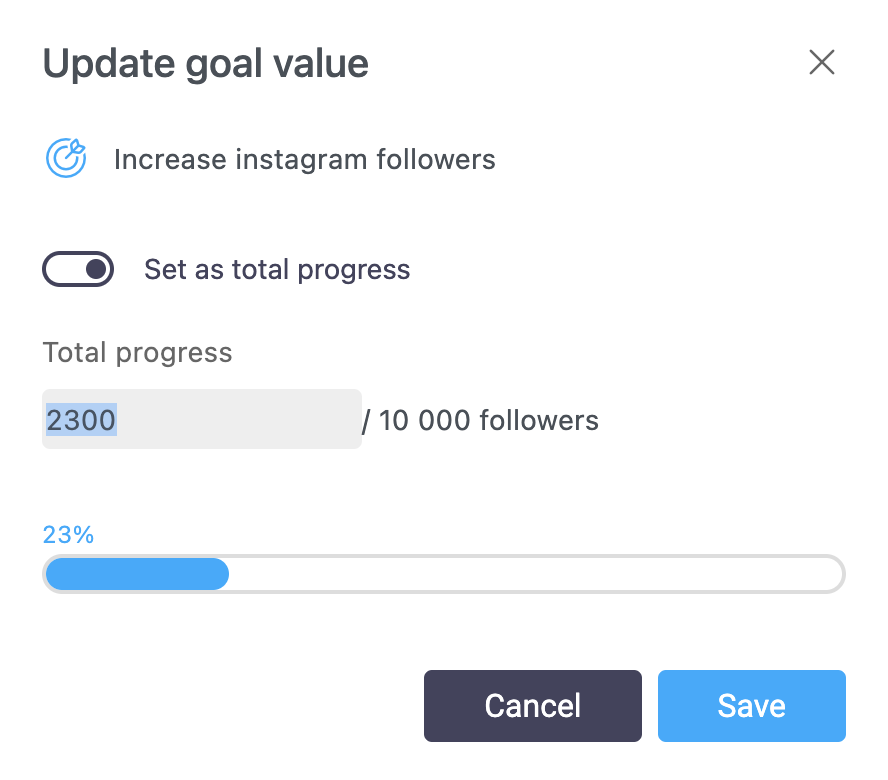
Task: Toggle the Set as total progress switch
Action: tap(78, 269)
